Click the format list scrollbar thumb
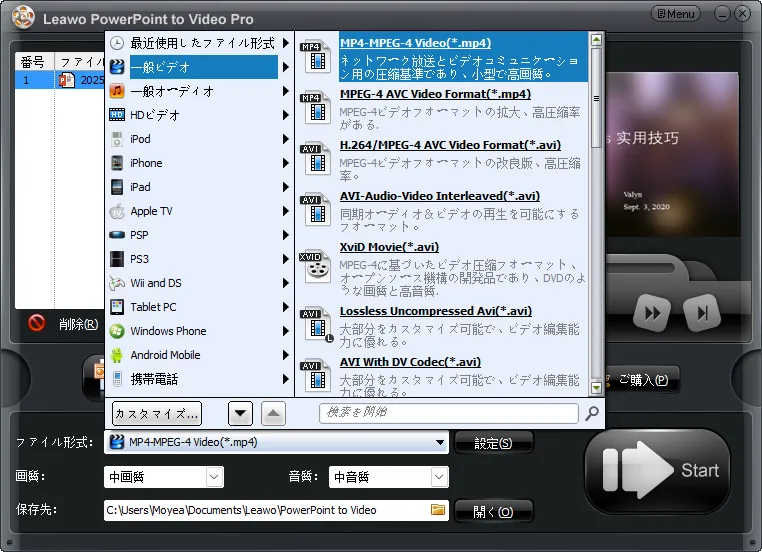The height and width of the screenshot is (552, 762). (x=596, y=98)
